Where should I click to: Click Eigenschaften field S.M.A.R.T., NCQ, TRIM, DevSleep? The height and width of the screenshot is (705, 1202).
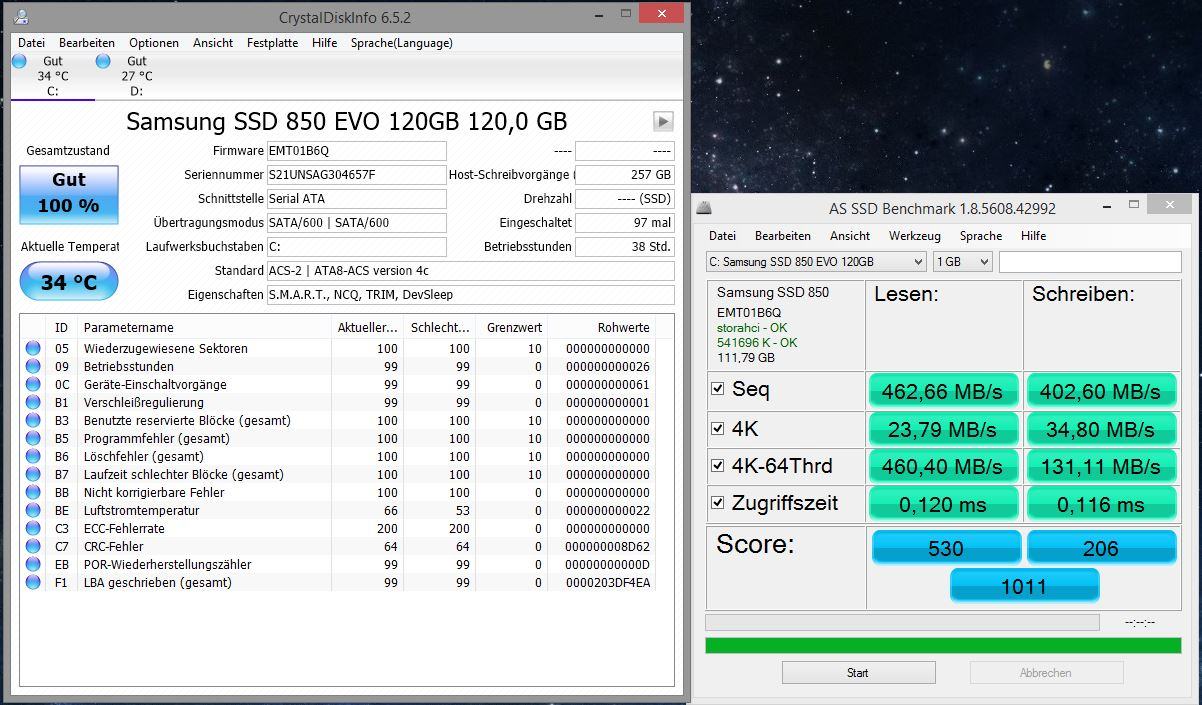471,295
